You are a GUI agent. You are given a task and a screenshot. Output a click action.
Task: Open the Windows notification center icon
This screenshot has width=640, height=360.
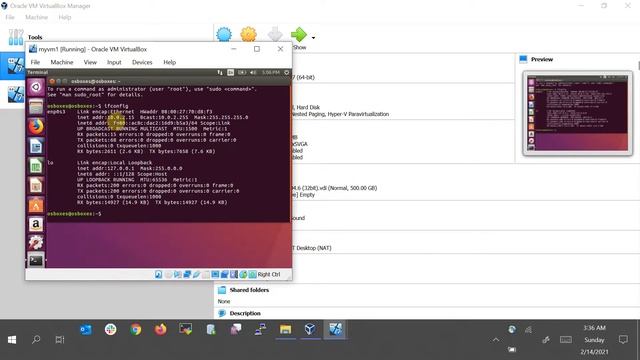coord(623,340)
